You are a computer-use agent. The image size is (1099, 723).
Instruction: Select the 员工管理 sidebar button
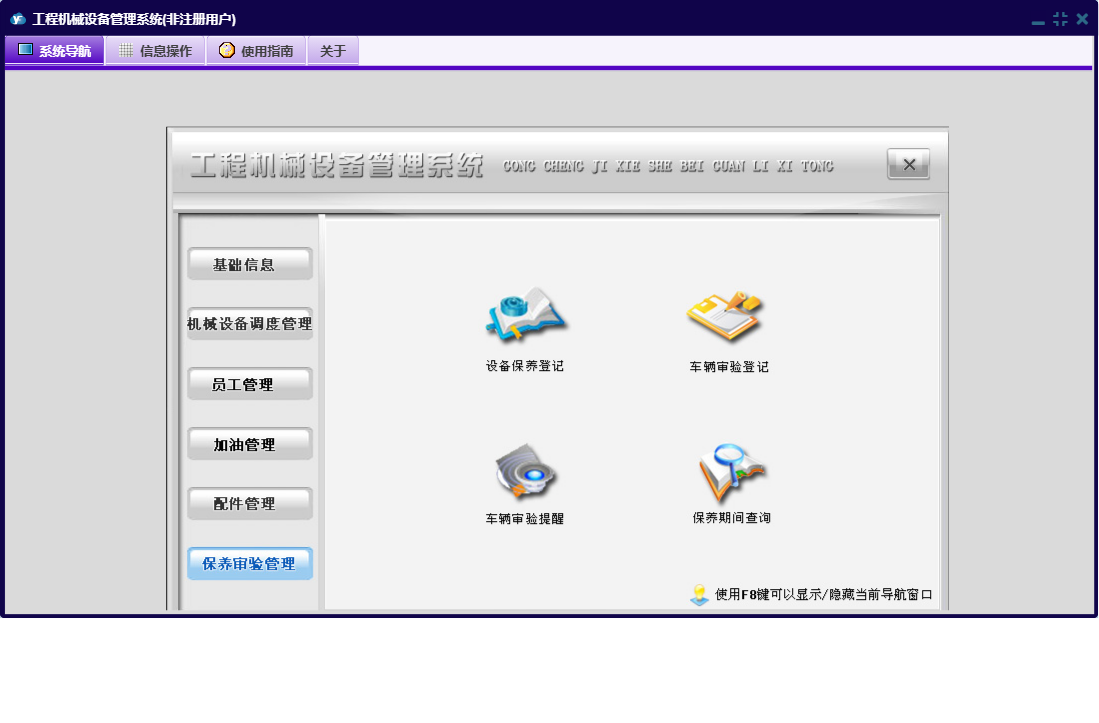pyautogui.click(x=250, y=384)
